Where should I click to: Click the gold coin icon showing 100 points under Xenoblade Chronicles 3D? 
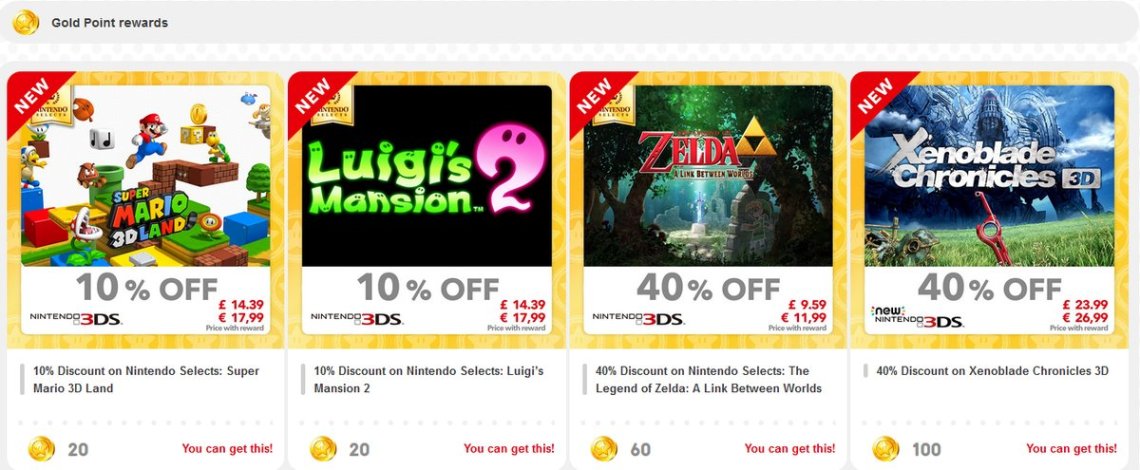(886, 449)
